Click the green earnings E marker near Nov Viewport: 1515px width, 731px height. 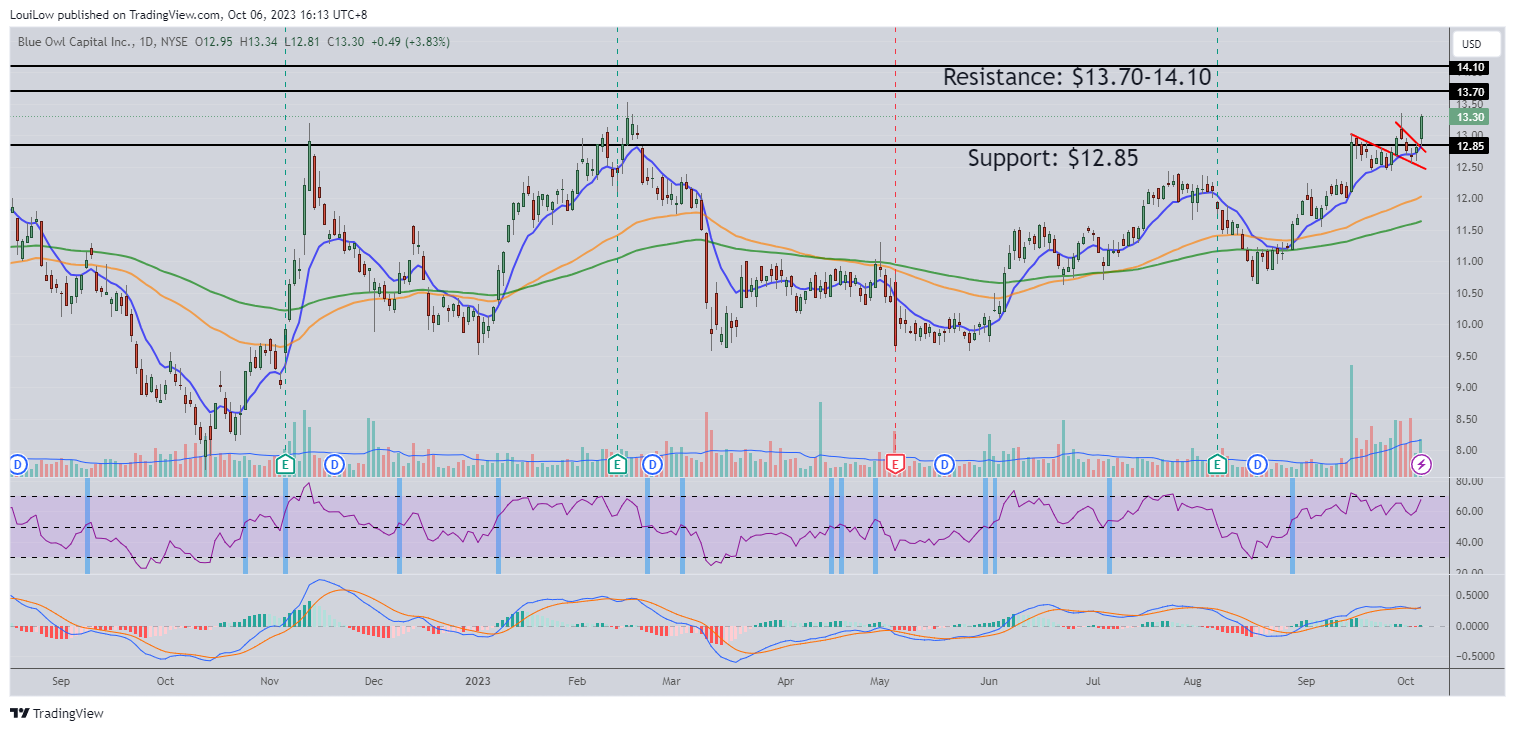pos(286,464)
